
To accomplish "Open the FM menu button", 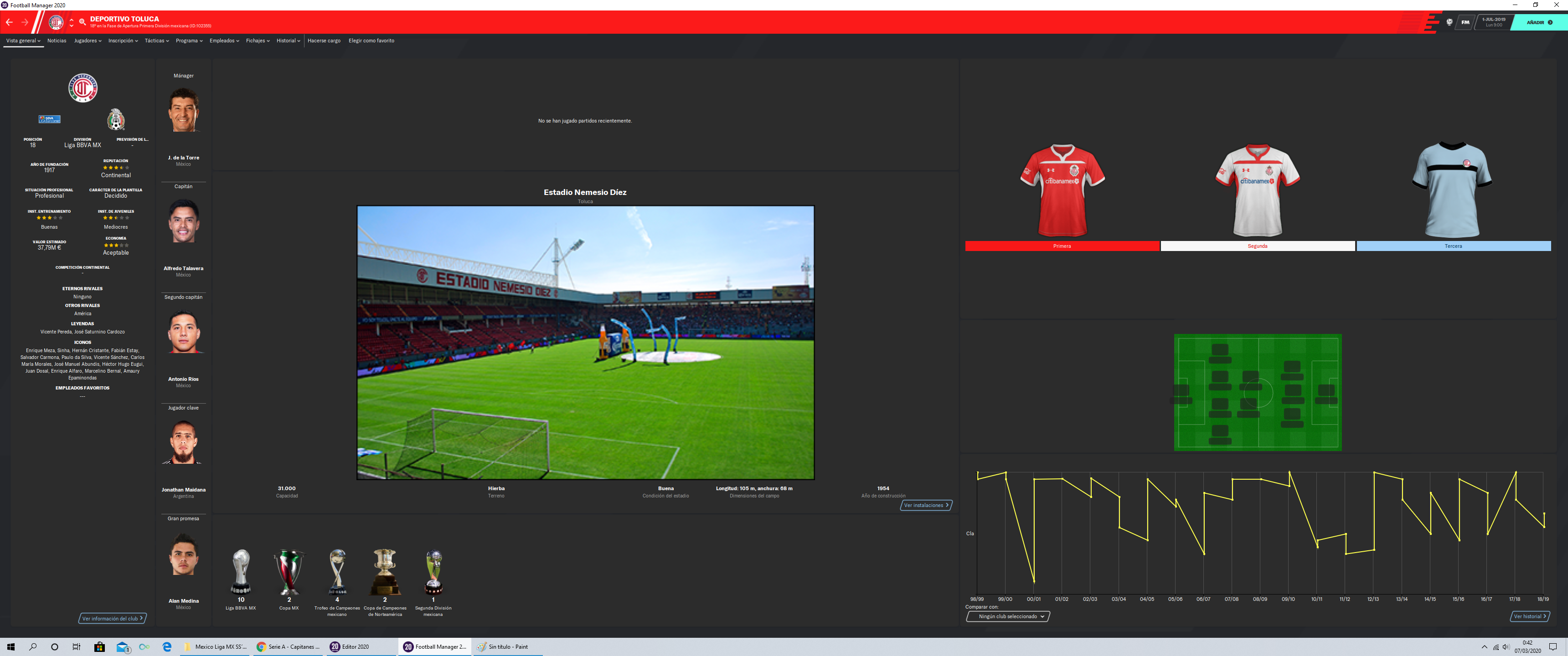I will [x=1465, y=22].
